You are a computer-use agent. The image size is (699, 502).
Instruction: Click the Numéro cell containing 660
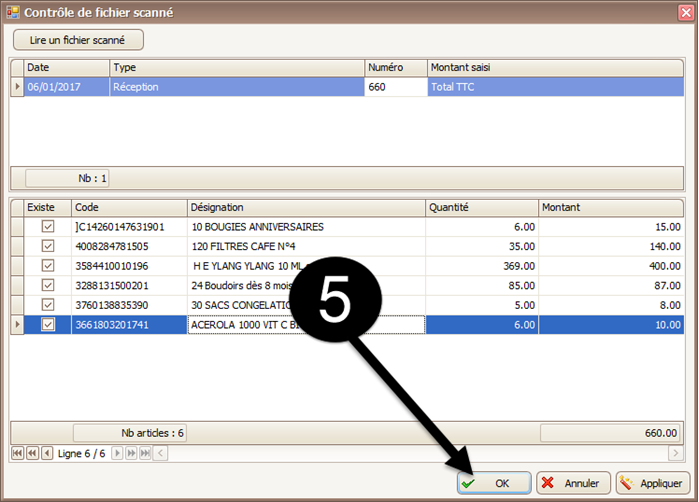(396, 87)
